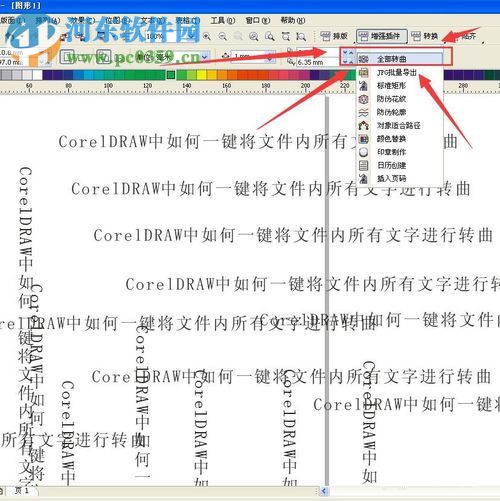Click the first horizontal CorelDRAW text line on canvas
The image size is (500, 501).
(x=258, y=142)
